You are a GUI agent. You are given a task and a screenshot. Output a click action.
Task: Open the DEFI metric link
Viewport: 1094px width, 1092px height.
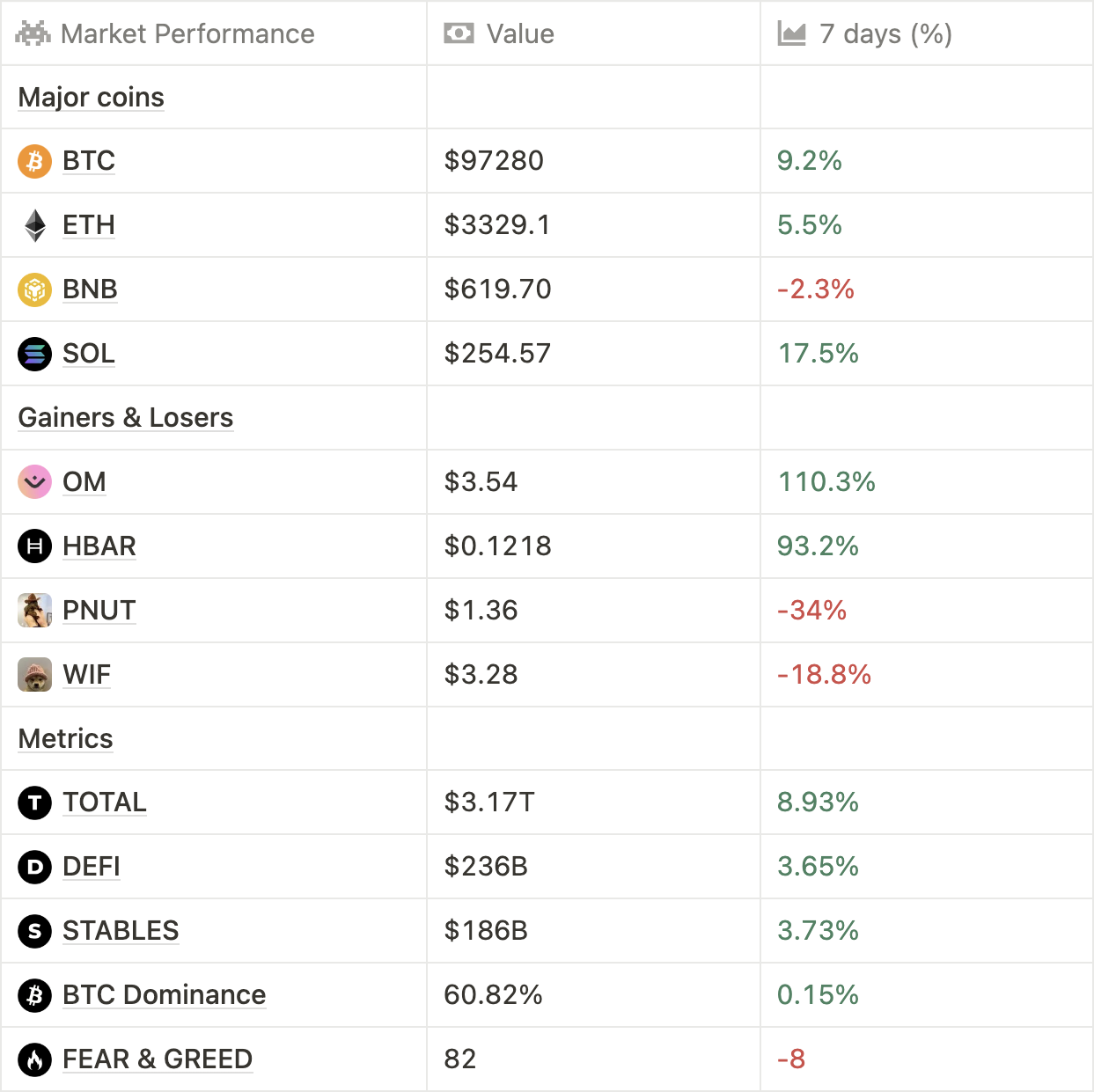tap(92, 867)
